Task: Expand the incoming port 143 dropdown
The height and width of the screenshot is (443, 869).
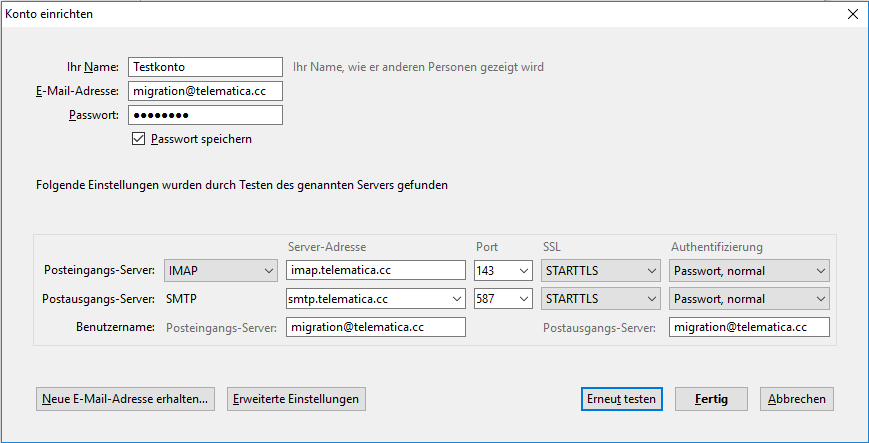Action: (503, 270)
